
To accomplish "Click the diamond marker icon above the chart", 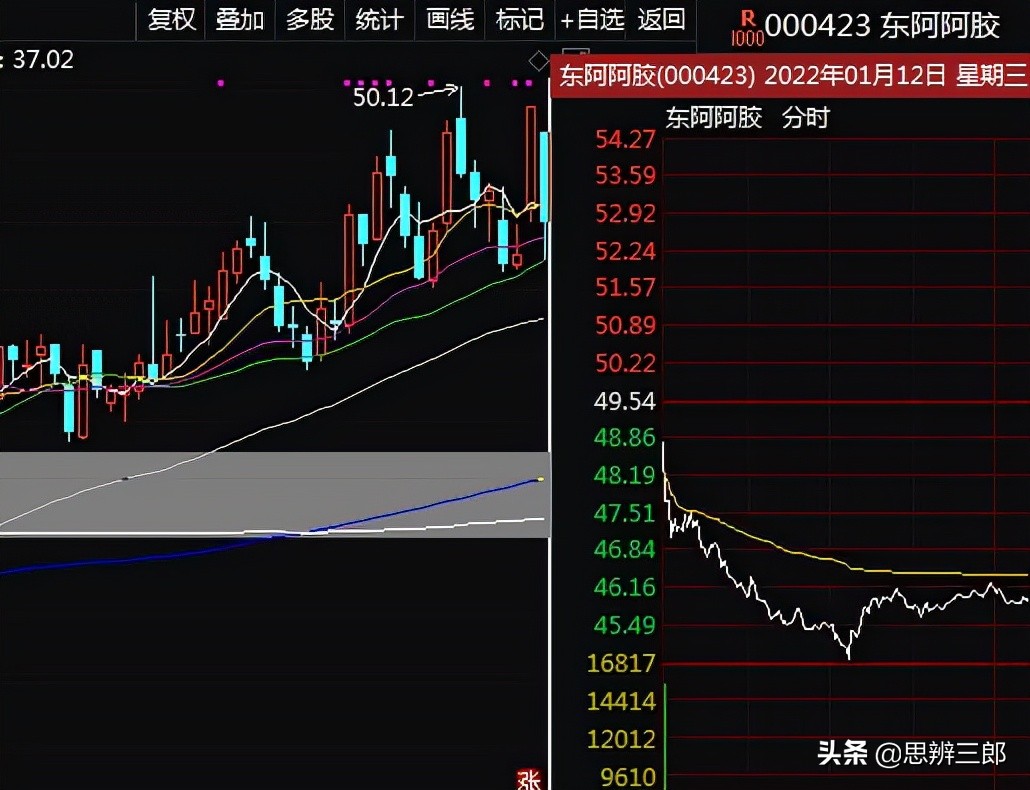I will (x=539, y=62).
